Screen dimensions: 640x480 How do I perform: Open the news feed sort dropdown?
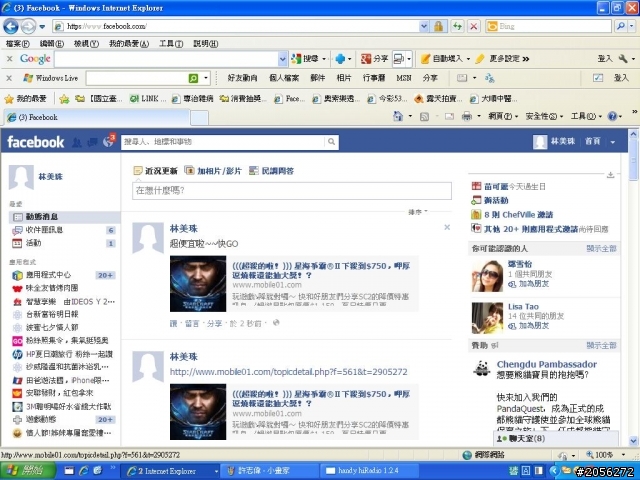click(x=418, y=212)
